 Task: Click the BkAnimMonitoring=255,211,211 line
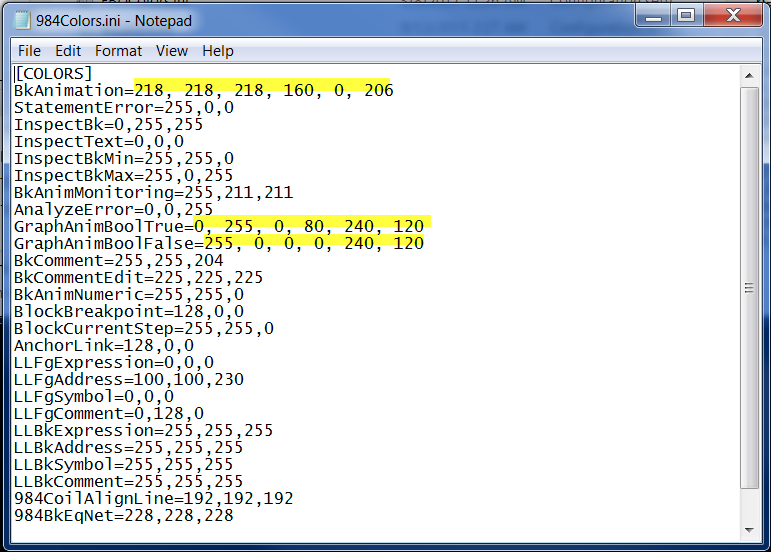(153, 192)
